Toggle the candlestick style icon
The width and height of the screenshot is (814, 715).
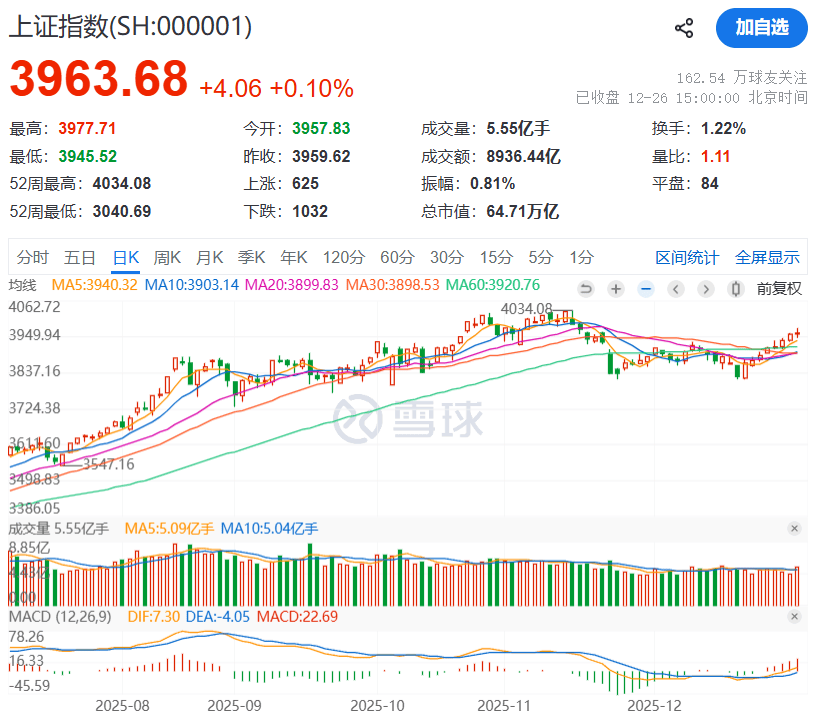pos(737,289)
